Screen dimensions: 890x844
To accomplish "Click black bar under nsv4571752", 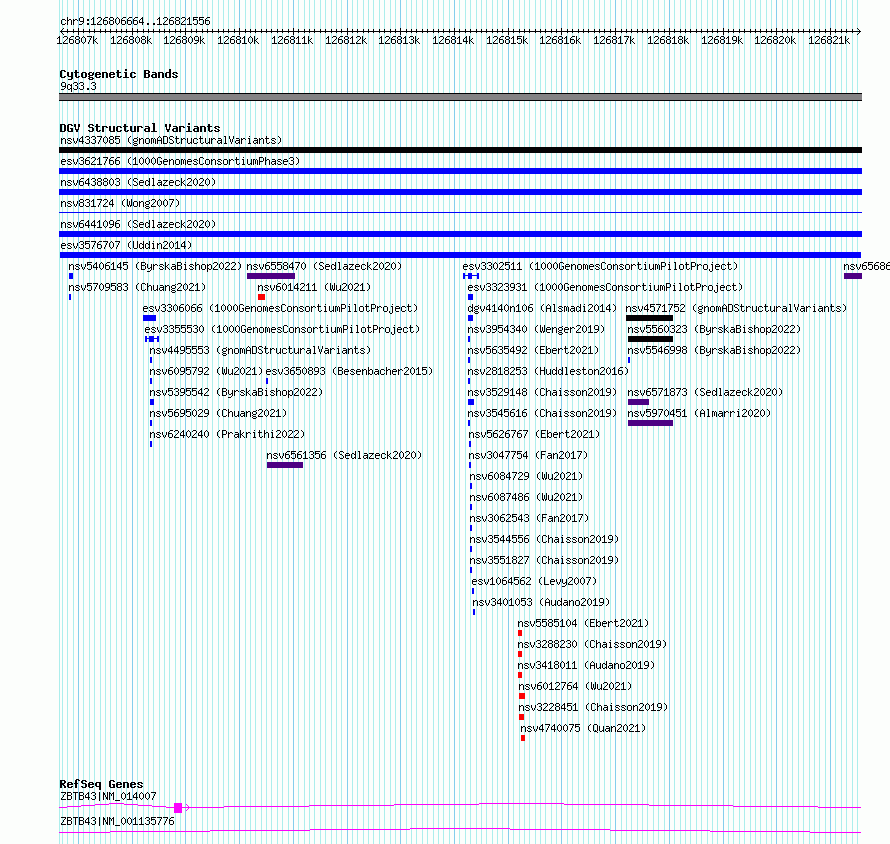I will tap(649, 318).
